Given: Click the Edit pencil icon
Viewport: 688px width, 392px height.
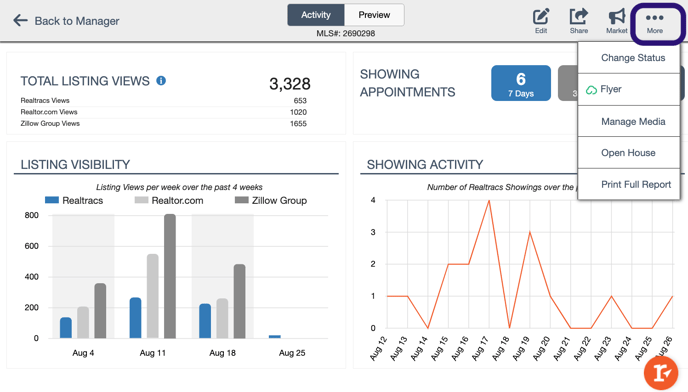Looking at the screenshot, I should 541,17.
